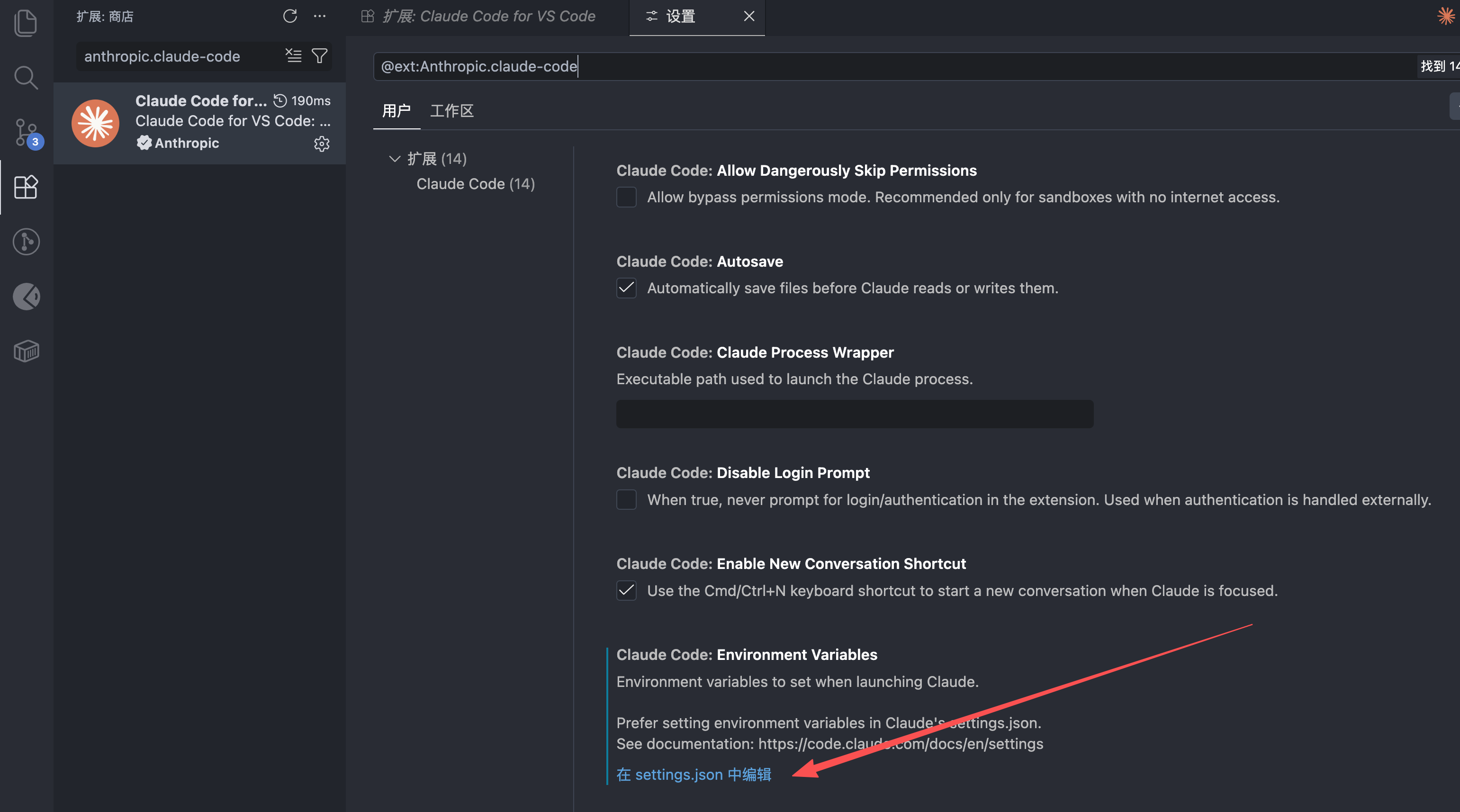The height and width of the screenshot is (812, 1460).
Task: Open the 扩展: Claude Code for VS Code tab
Action: [488, 17]
